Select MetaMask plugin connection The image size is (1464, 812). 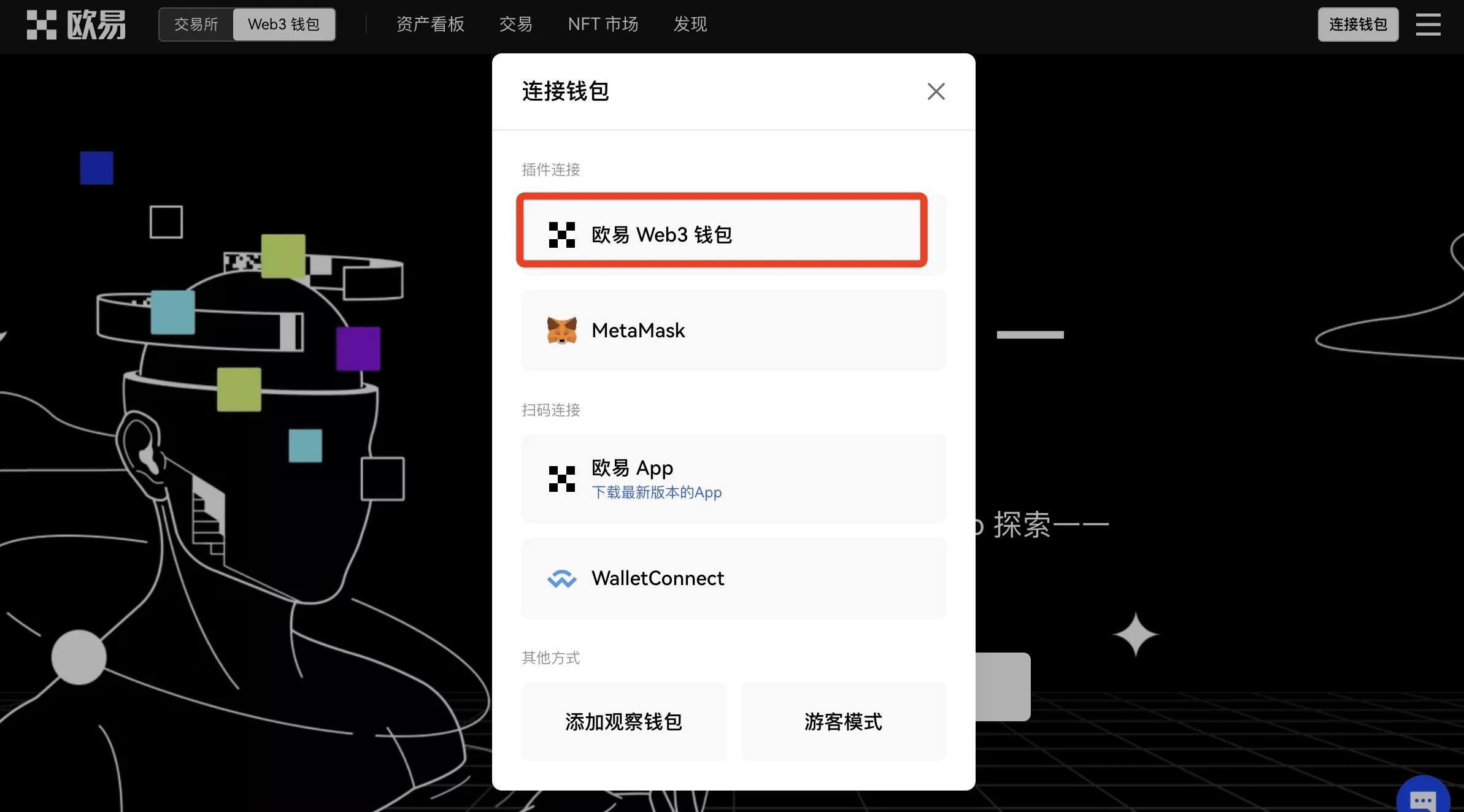tap(733, 329)
